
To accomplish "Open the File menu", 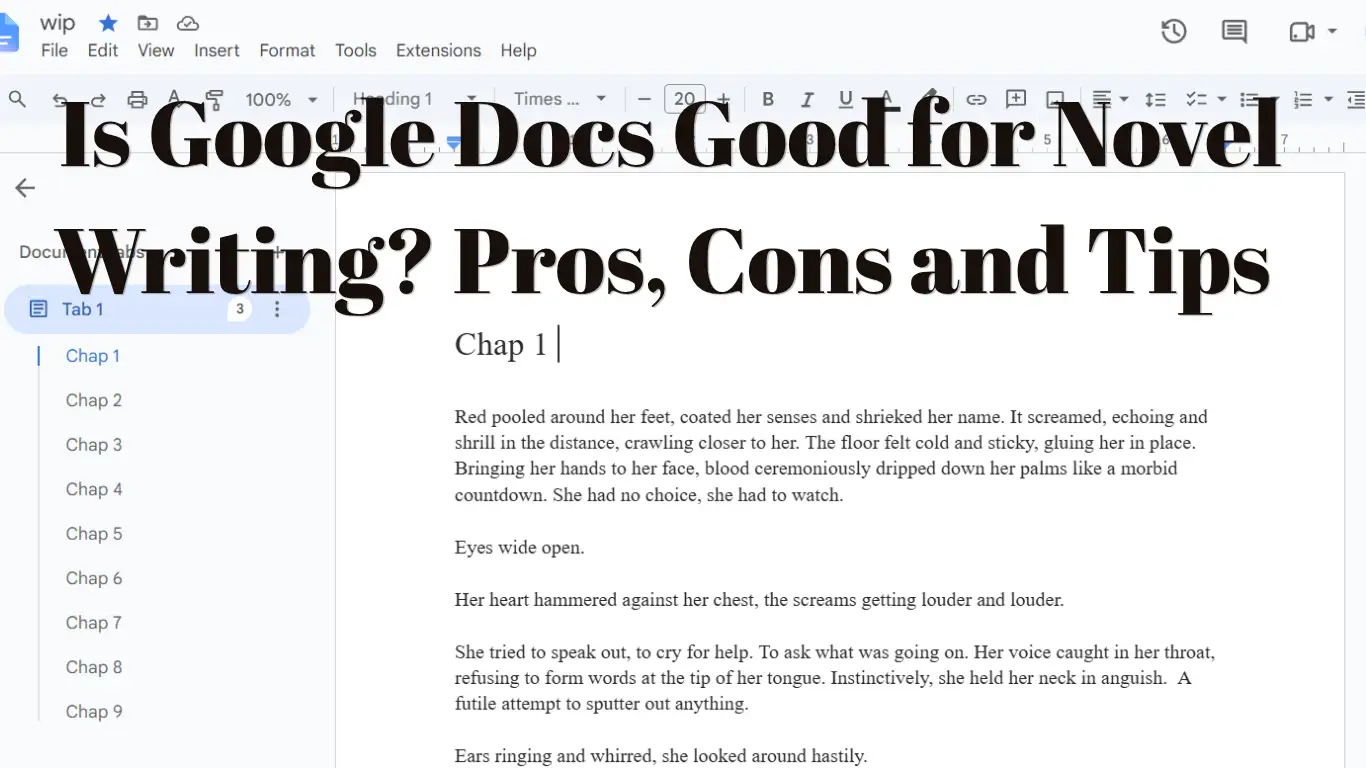I will coord(54,50).
